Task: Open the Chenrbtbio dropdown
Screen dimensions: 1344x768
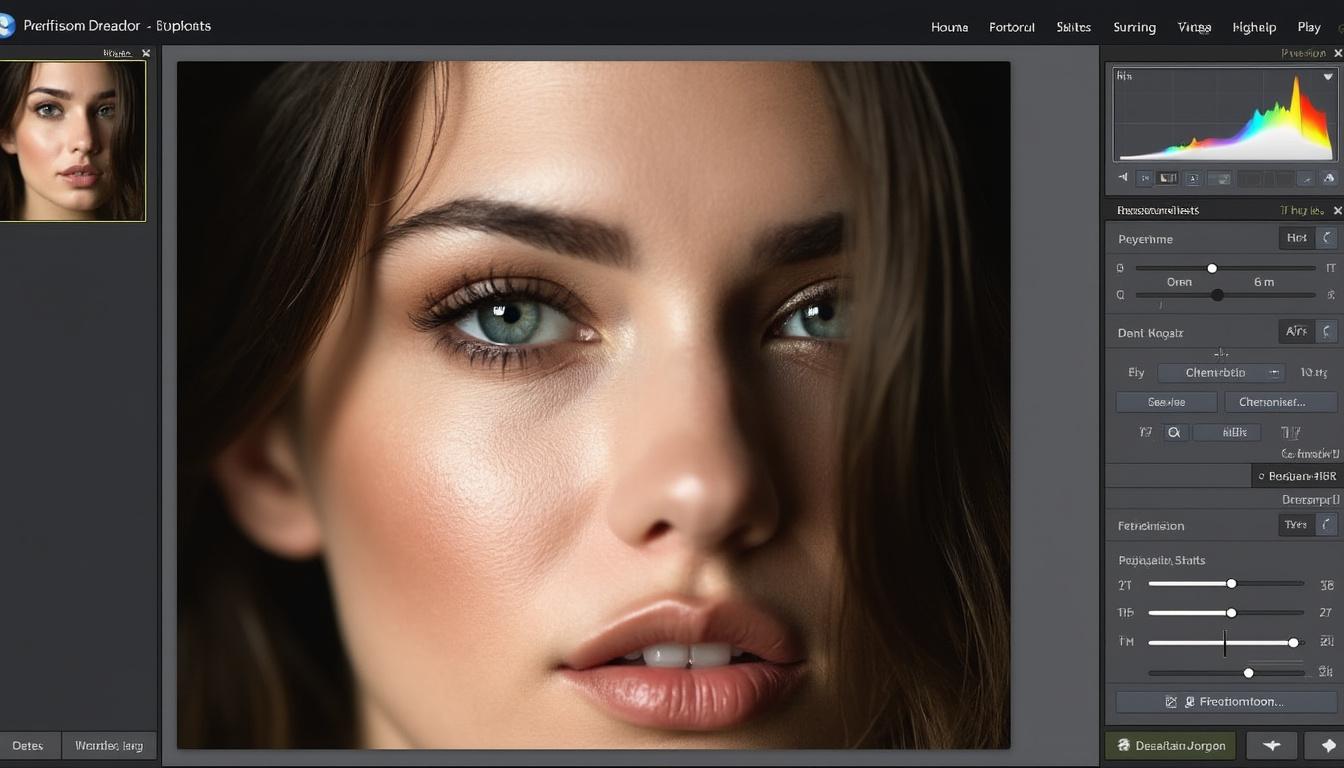Action: [x=1221, y=373]
